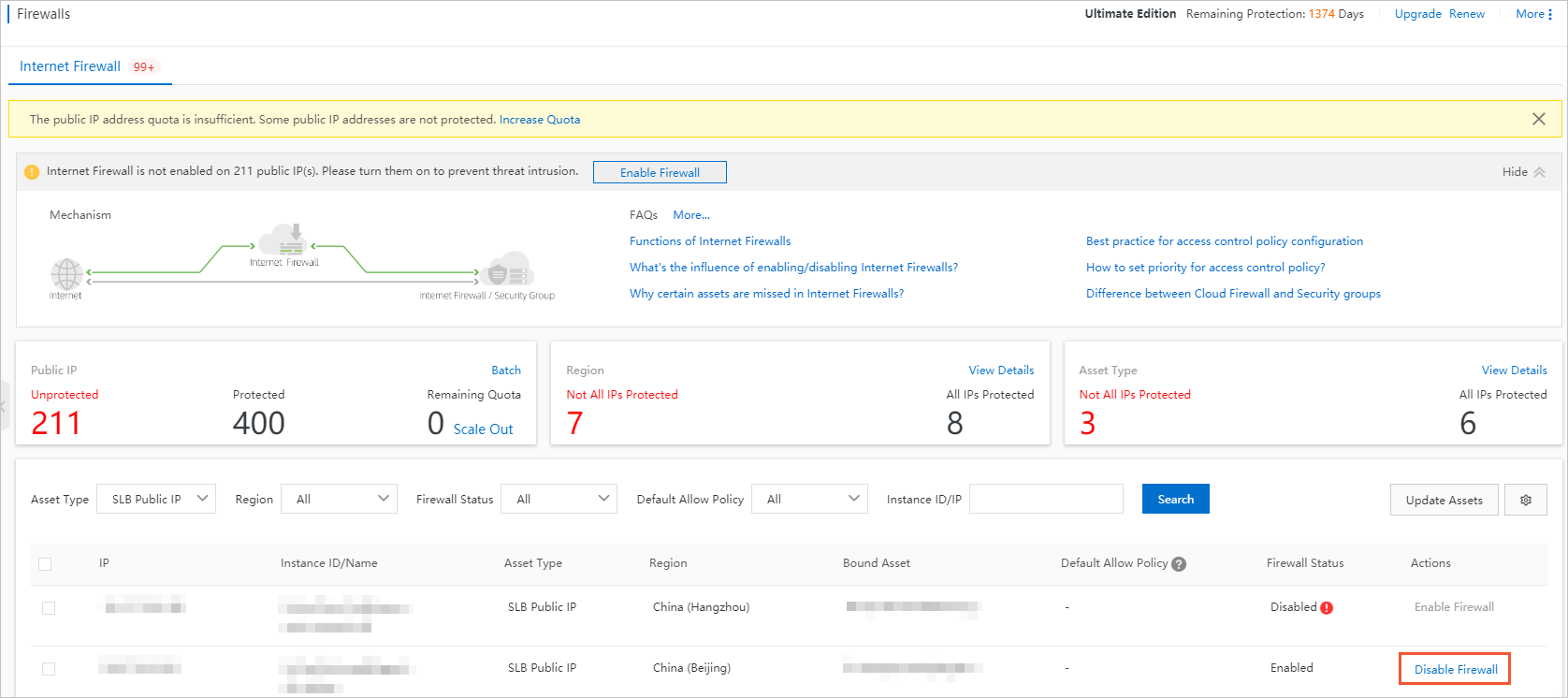Open Functions of Internet Firewalls FAQ
The height and width of the screenshot is (698, 1568).
[x=710, y=241]
